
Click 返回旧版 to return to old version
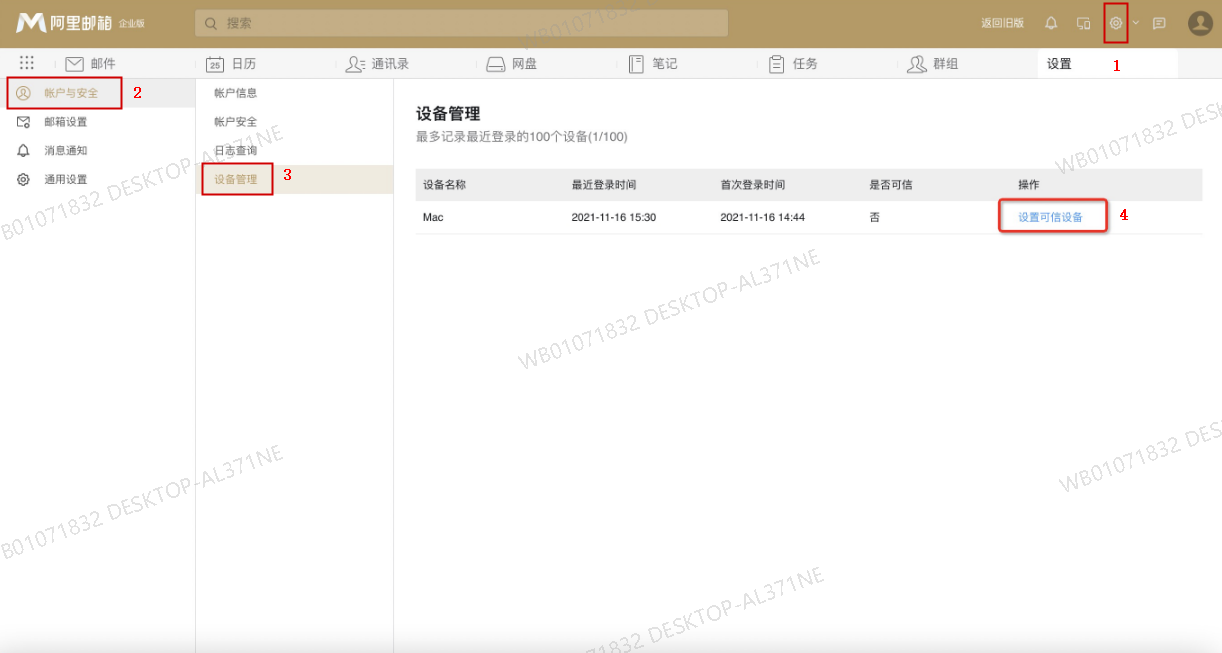1002,23
